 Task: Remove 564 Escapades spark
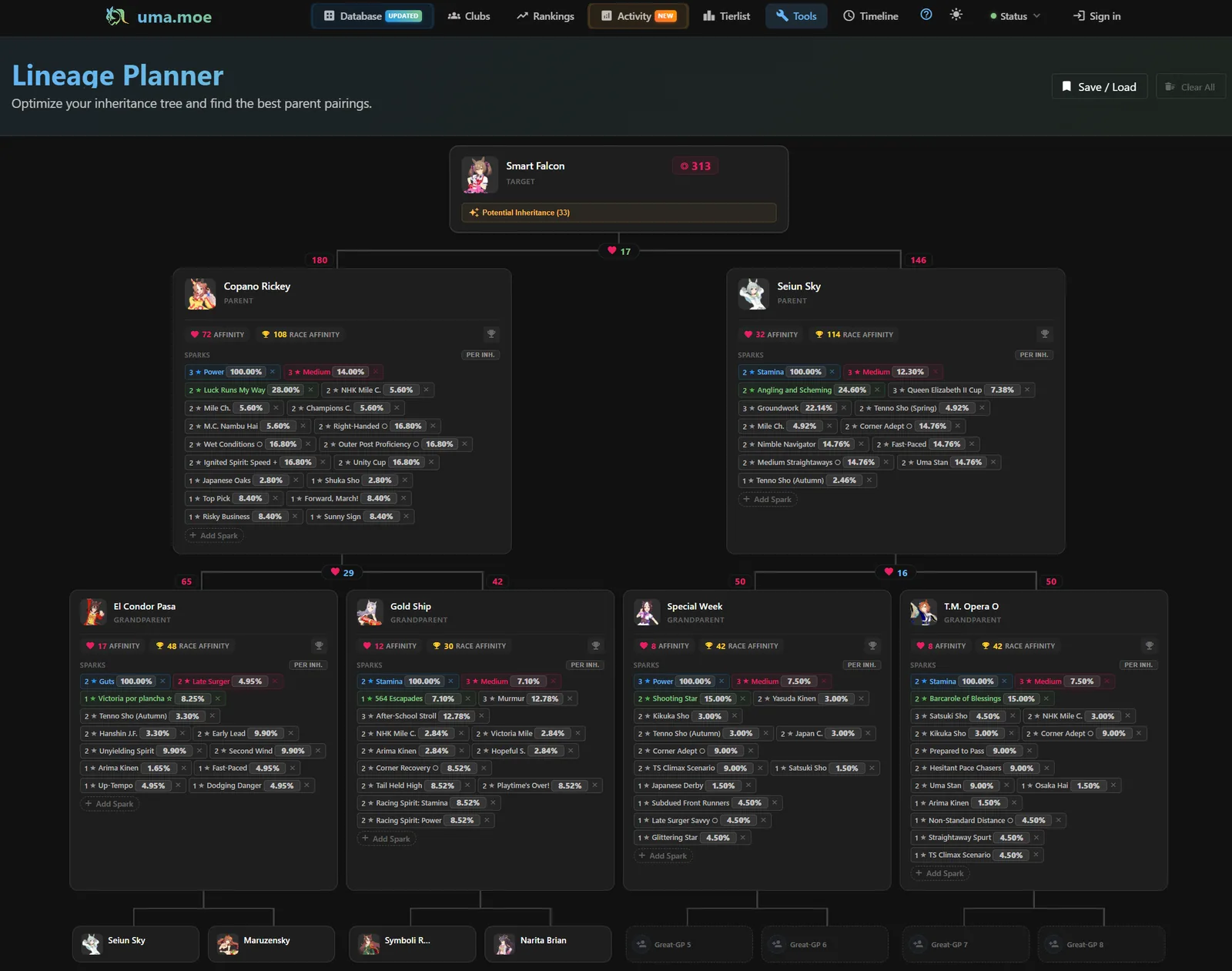[467, 698]
